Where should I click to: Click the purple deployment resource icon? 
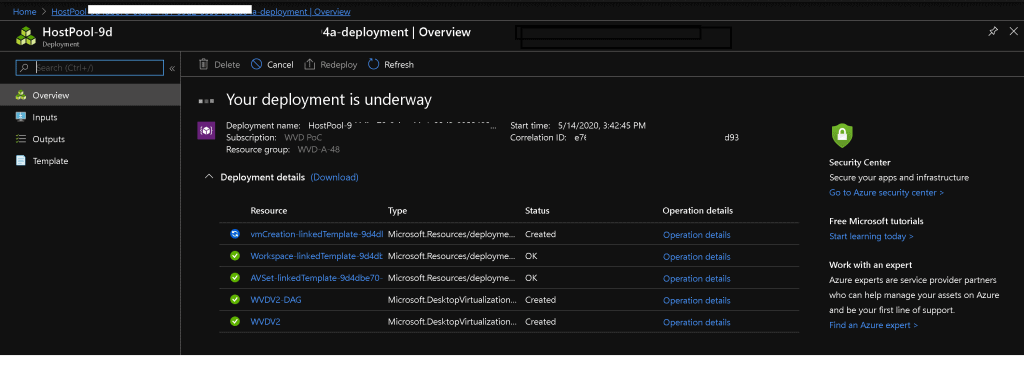point(206,131)
